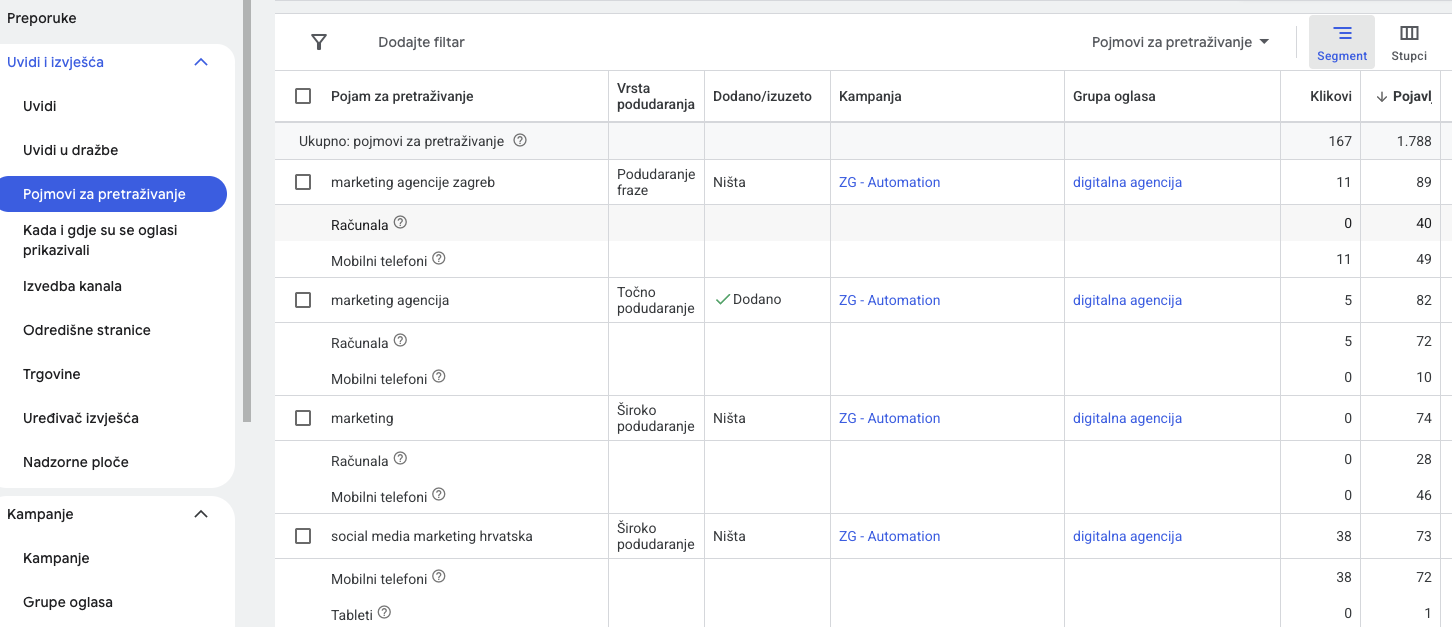This screenshot has height=627, width=1452.
Task: Open the Stupci columns selector
Action: (x=1408, y=42)
